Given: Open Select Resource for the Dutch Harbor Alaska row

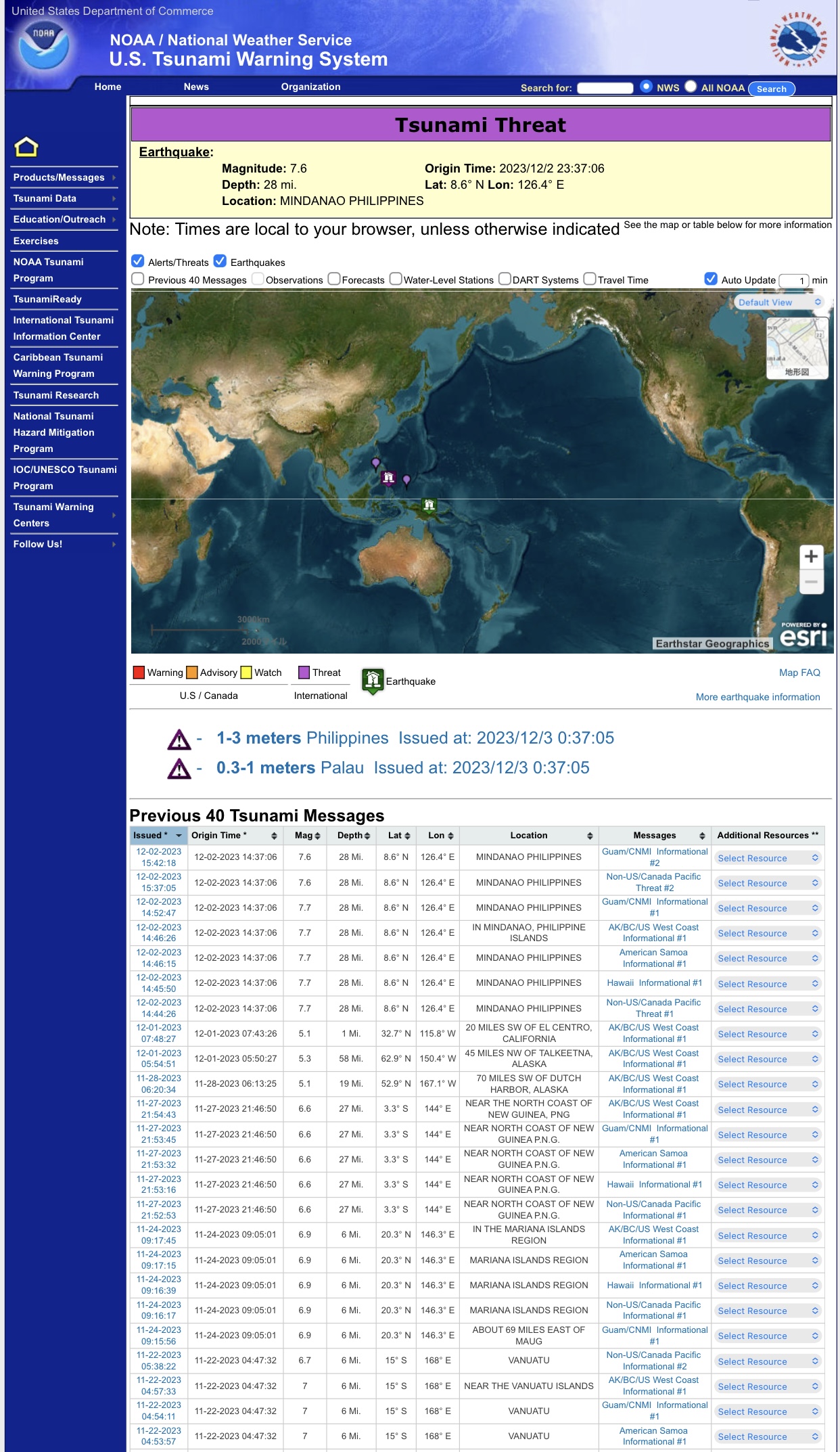Looking at the screenshot, I should (x=768, y=1084).
